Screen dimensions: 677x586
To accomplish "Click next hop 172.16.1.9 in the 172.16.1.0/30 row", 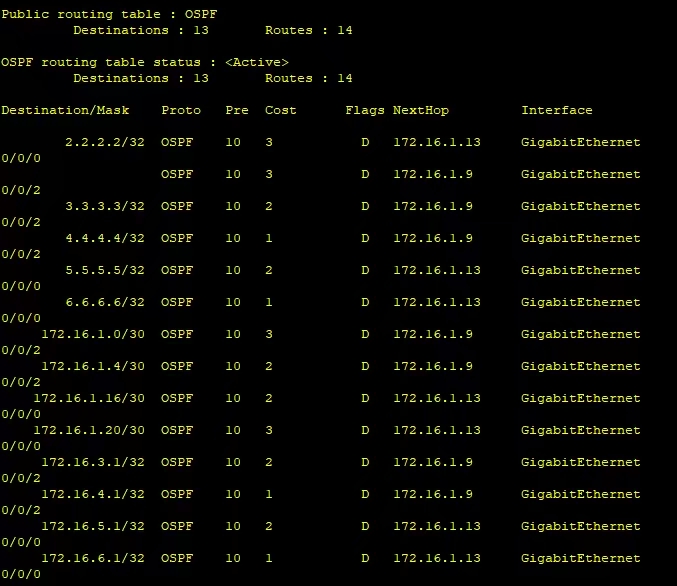I will [433, 334].
